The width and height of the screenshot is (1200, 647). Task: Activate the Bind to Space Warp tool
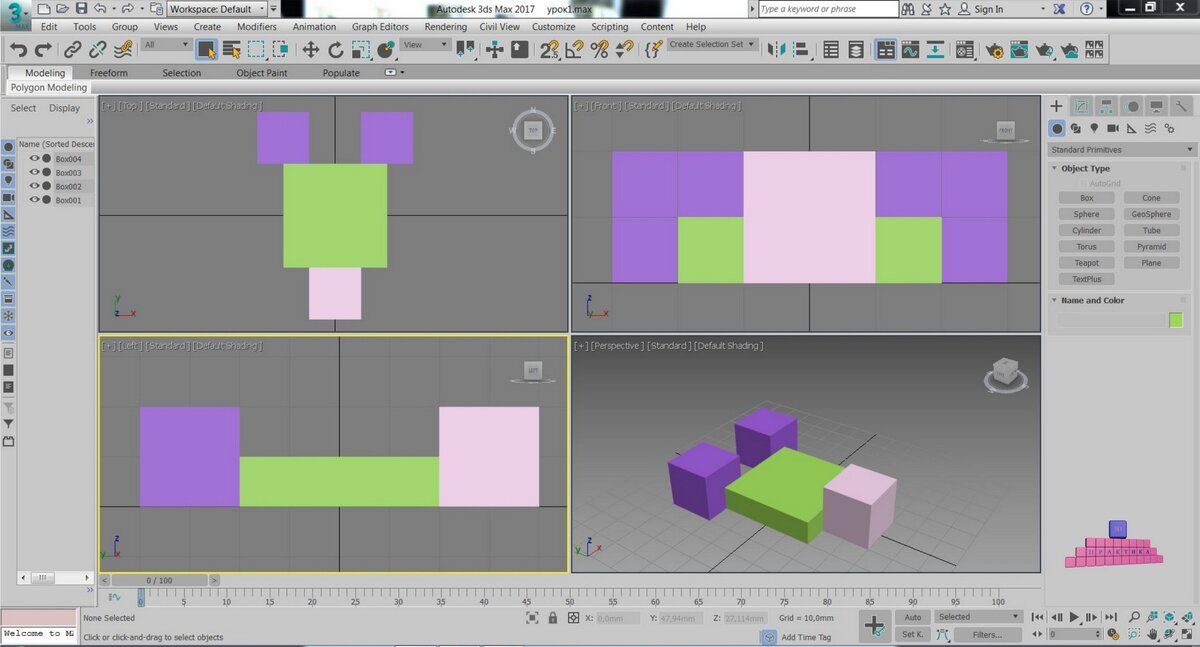pyautogui.click(x=123, y=49)
